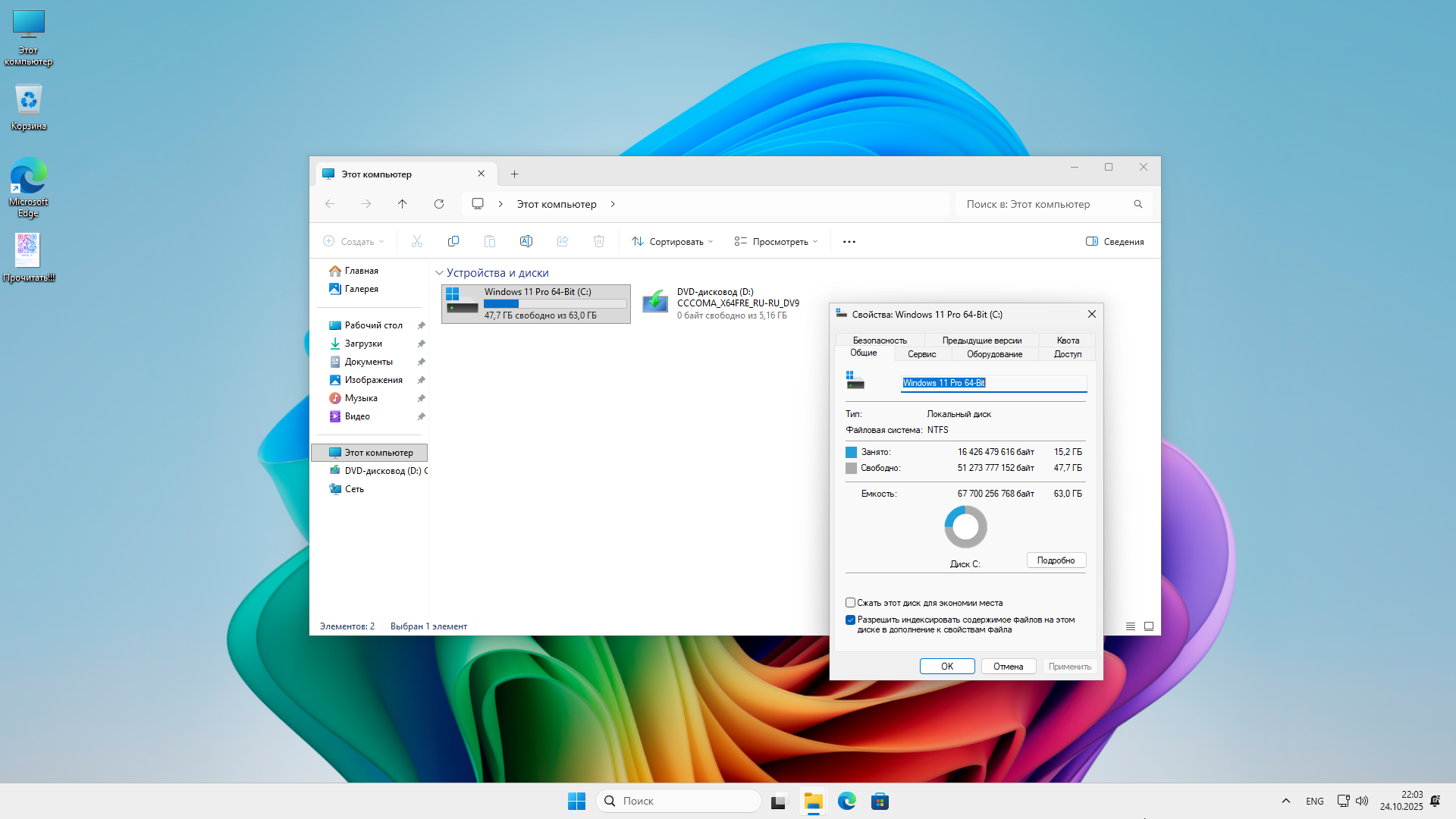This screenshot has width=1456, height=819.
Task: Open the three-dots More options menu
Action: (x=849, y=242)
